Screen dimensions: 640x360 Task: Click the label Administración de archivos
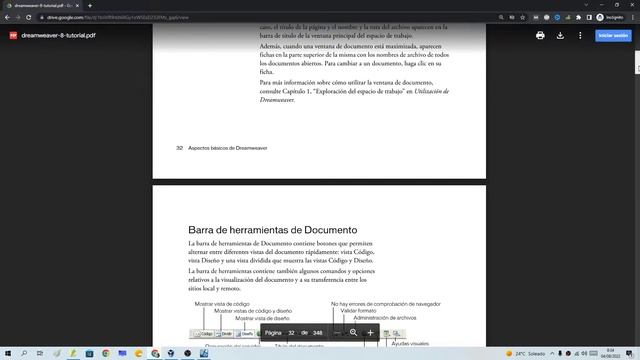click(384, 318)
